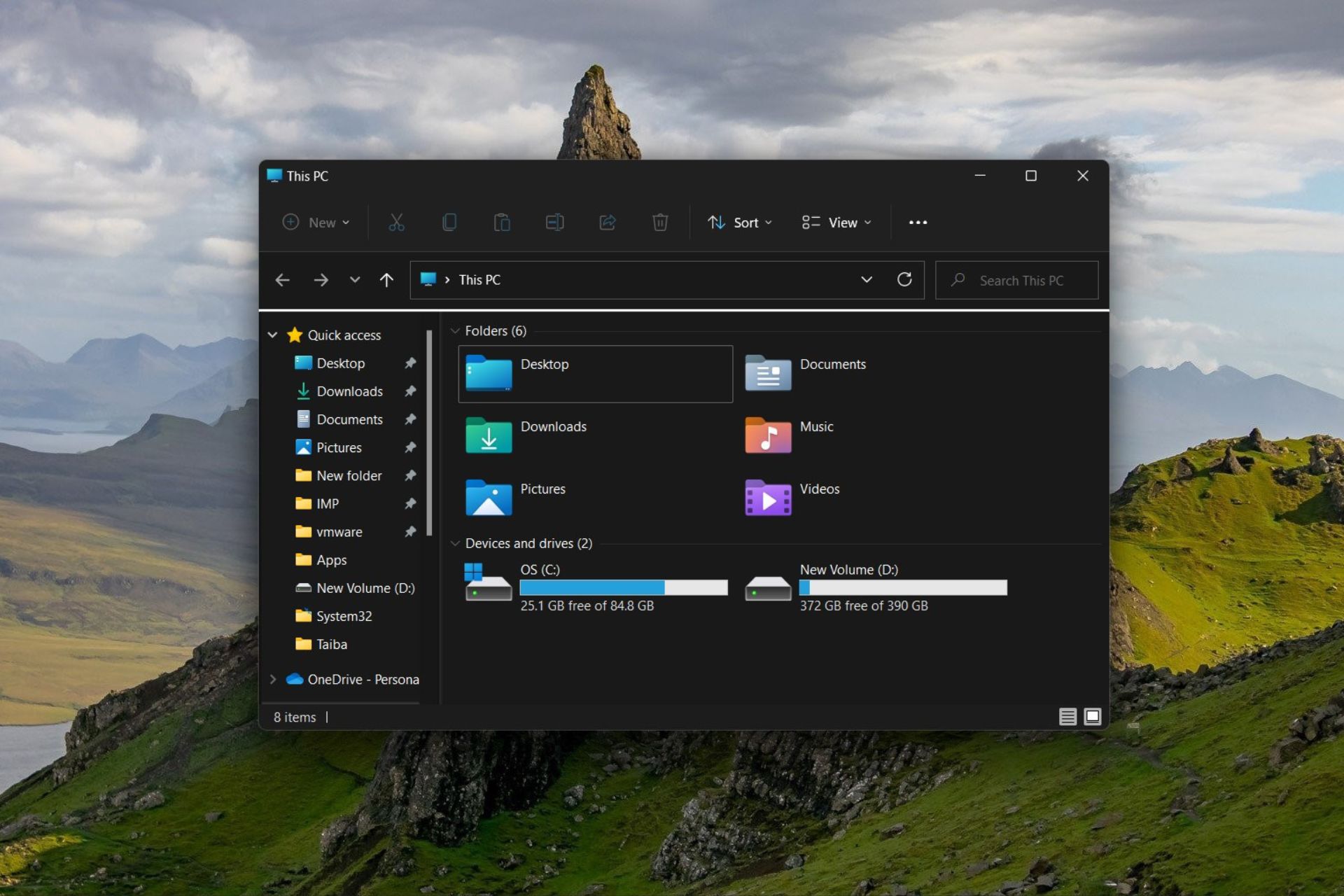Switch to large icons view in status bar
Viewport: 1344px width, 896px height.
[x=1092, y=717]
